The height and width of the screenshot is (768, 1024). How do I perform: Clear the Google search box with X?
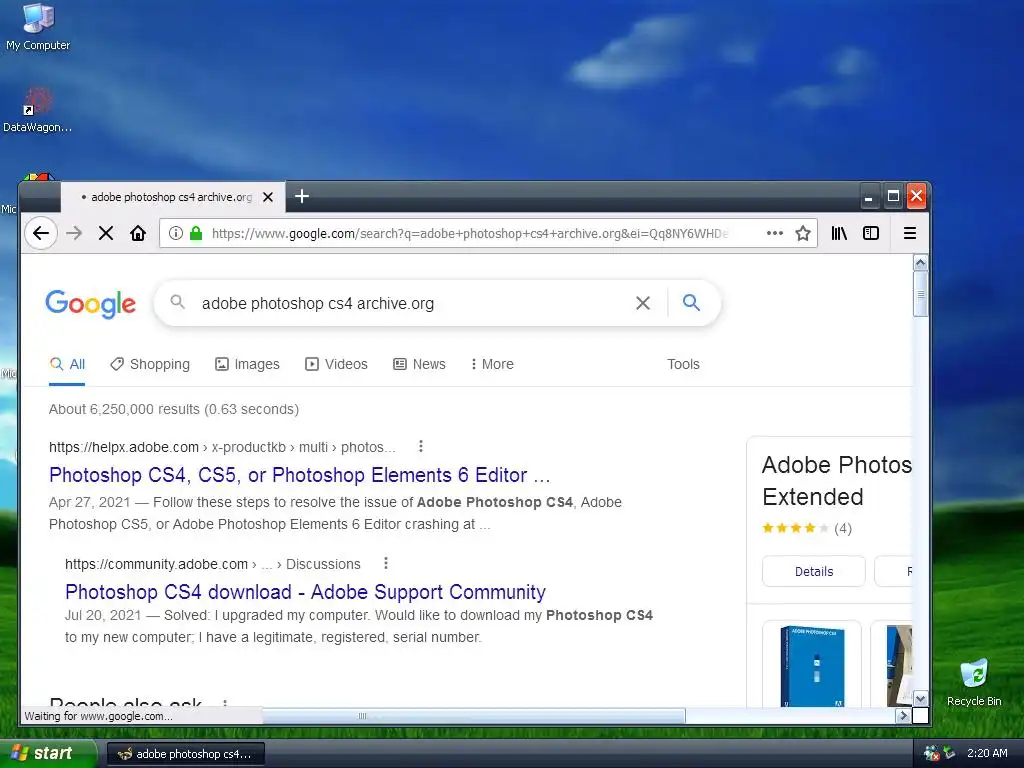[643, 303]
